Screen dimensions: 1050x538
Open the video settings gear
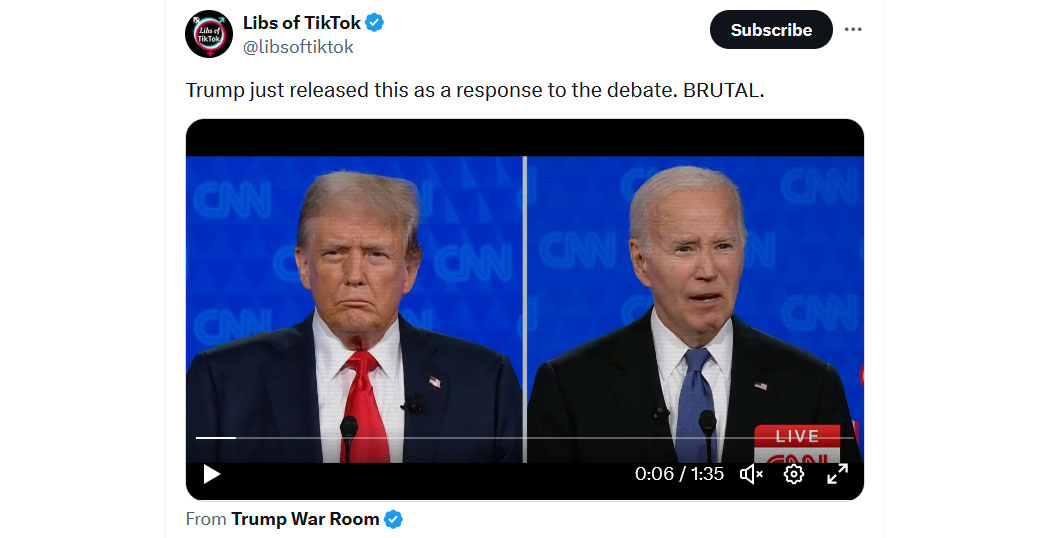tap(794, 474)
